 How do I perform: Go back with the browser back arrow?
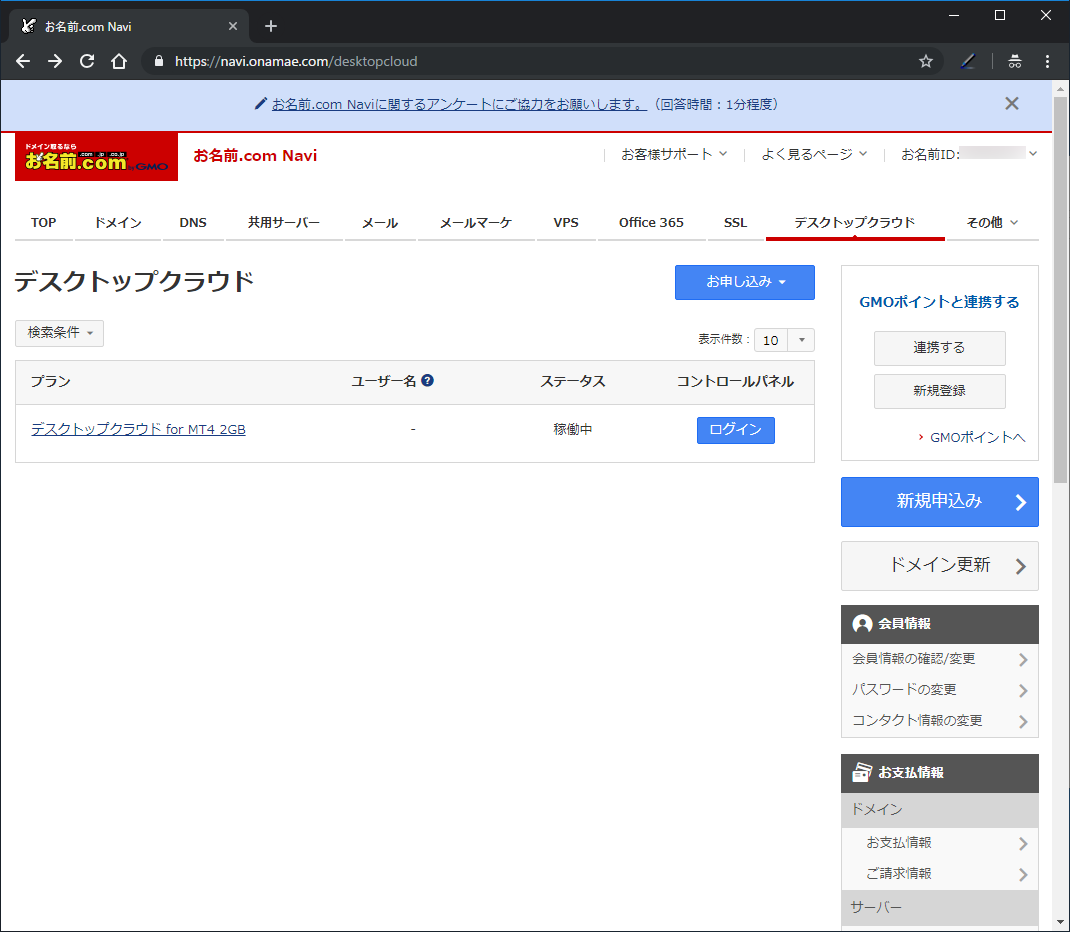click(x=23, y=61)
